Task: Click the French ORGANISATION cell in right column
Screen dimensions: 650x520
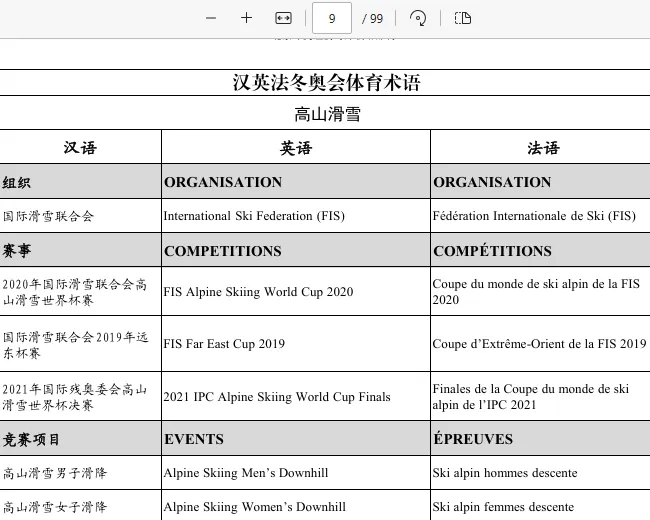Action: (541, 182)
